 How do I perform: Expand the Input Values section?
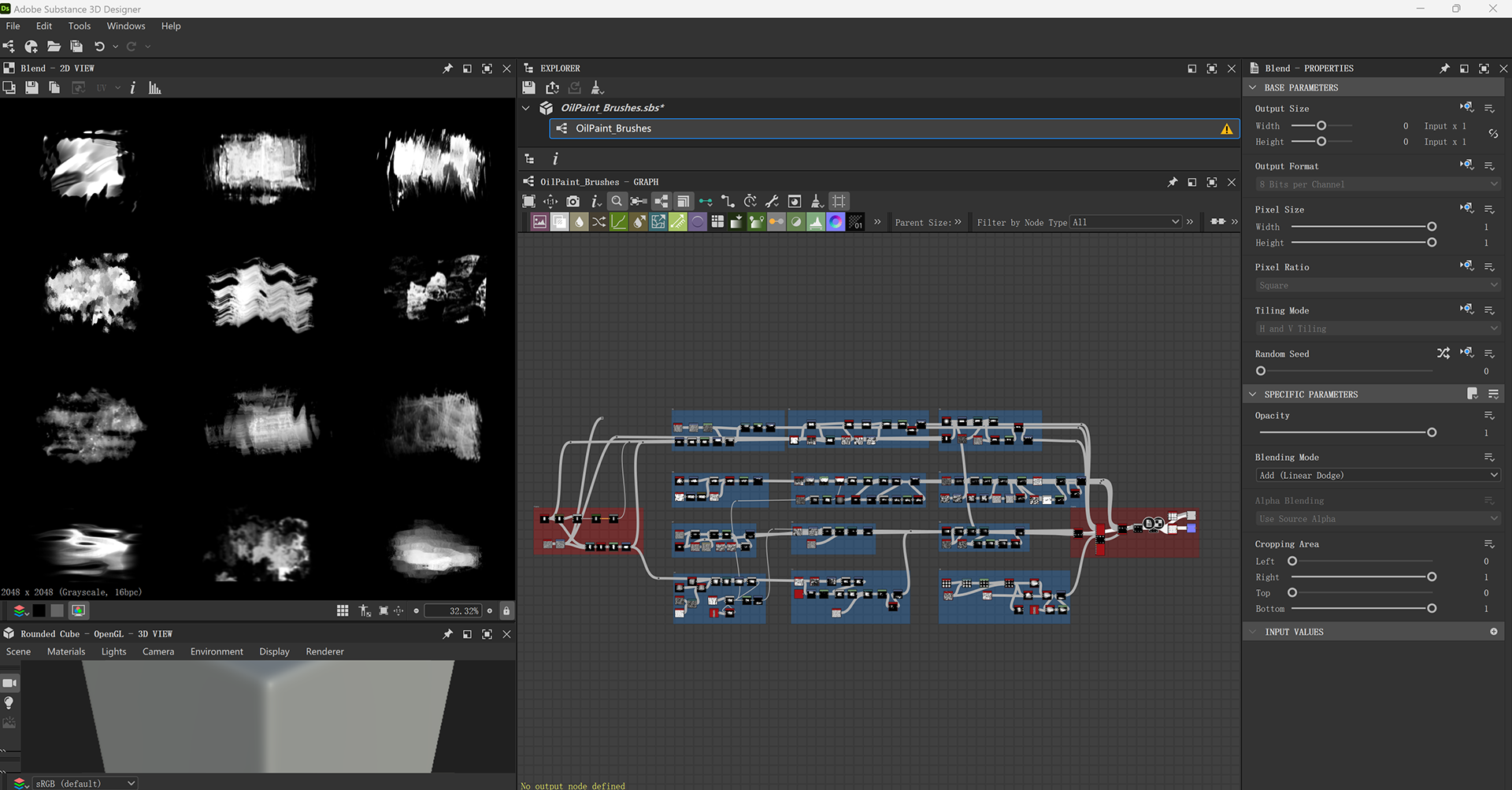(x=1253, y=632)
